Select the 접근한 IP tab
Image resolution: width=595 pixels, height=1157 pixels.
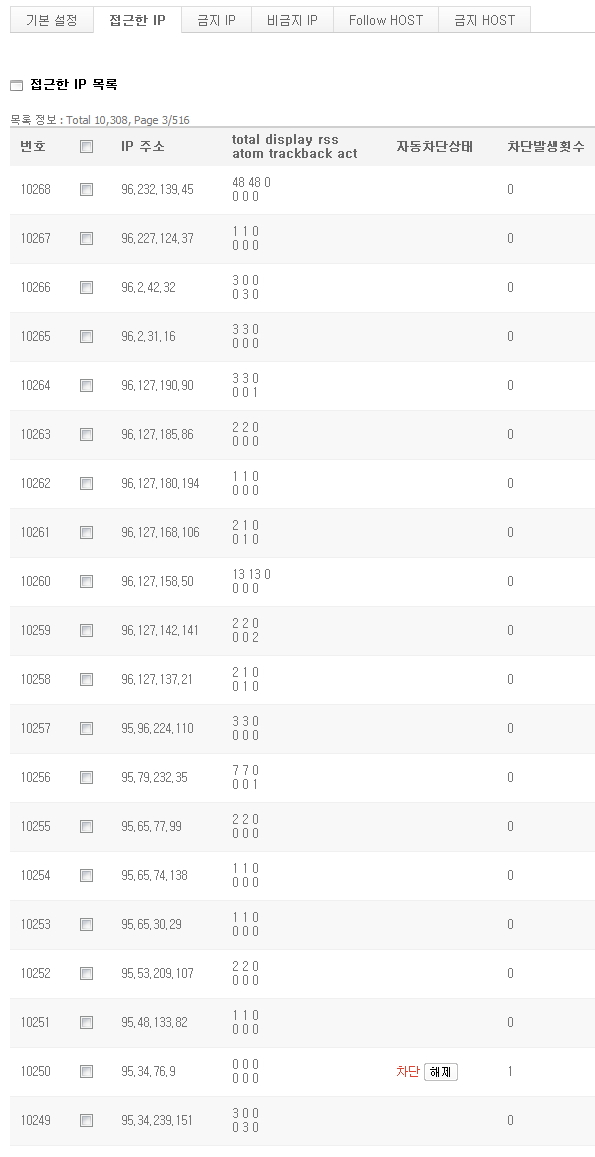pos(137,20)
